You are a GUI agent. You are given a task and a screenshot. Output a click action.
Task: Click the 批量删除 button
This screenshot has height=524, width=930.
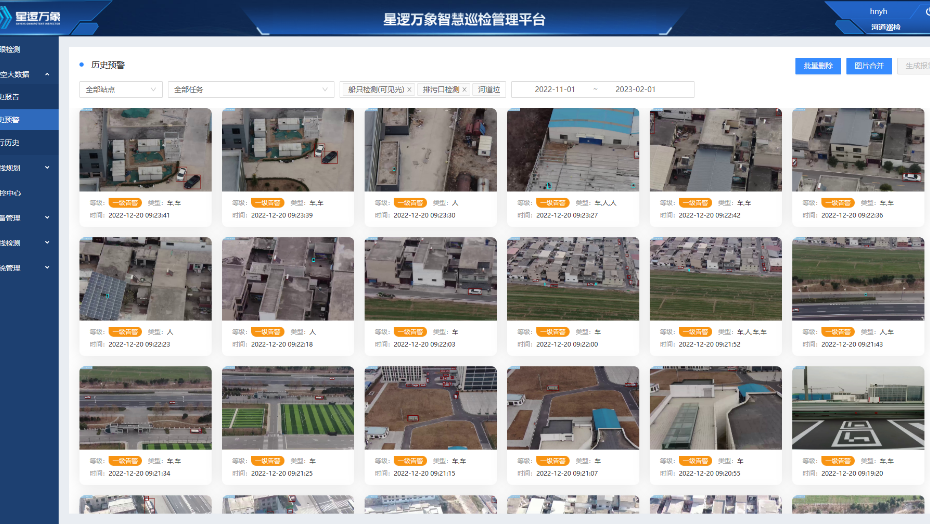click(x=817, y=66)
